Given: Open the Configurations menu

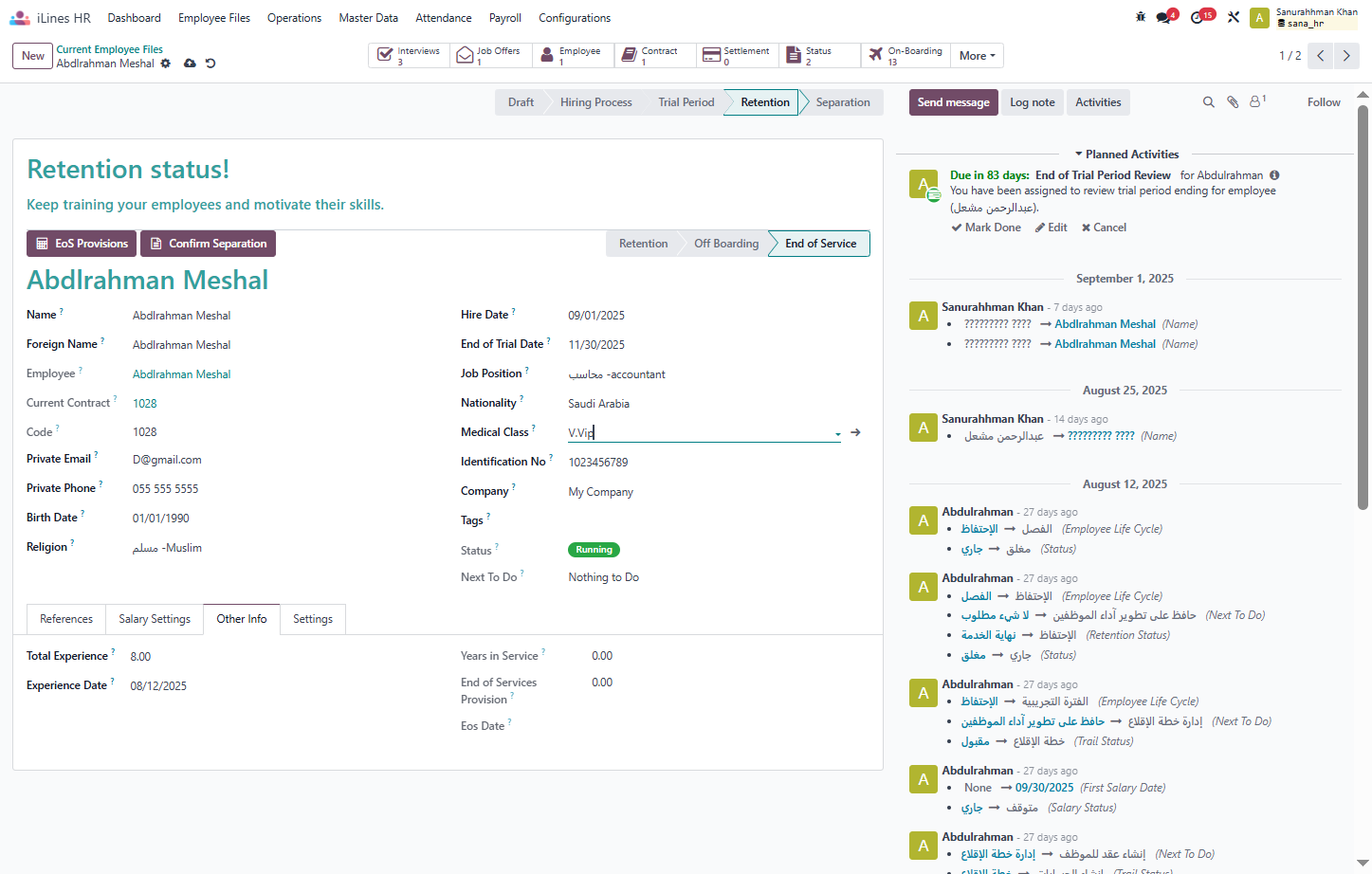Looking at the screenshot, I should [x=575, y=18].
